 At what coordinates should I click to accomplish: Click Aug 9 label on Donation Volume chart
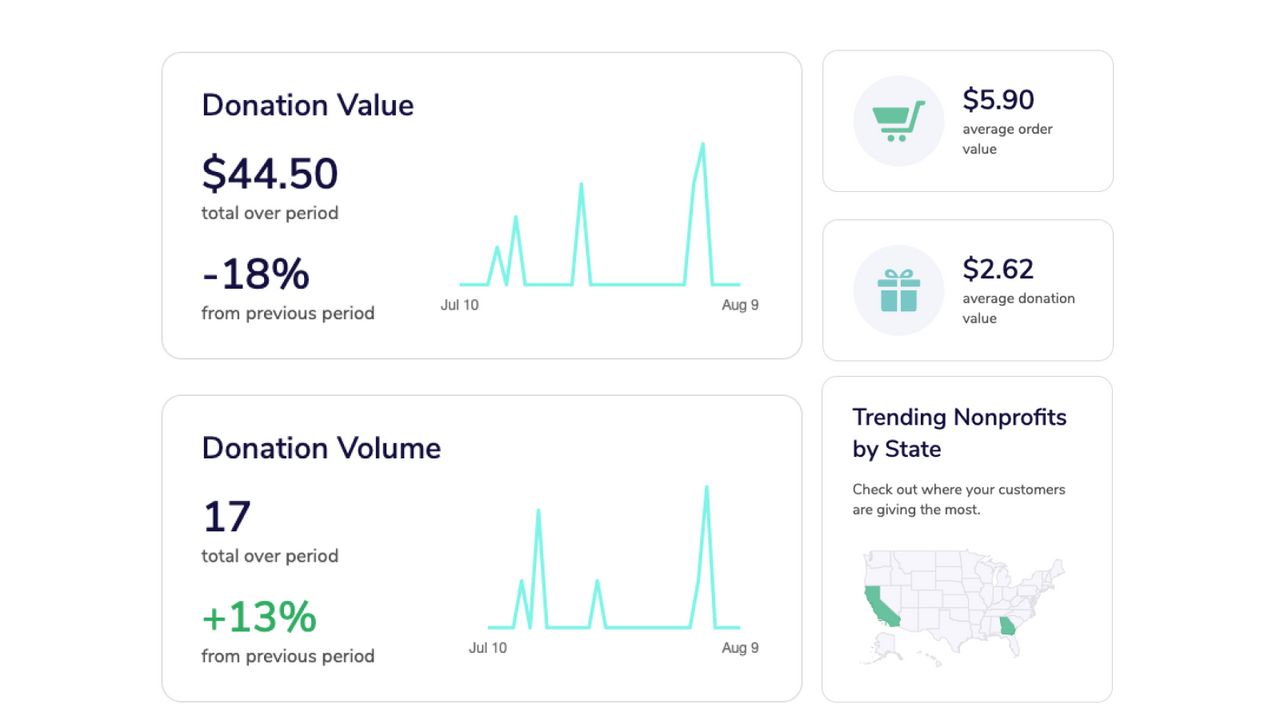click(x=740, y=648)
